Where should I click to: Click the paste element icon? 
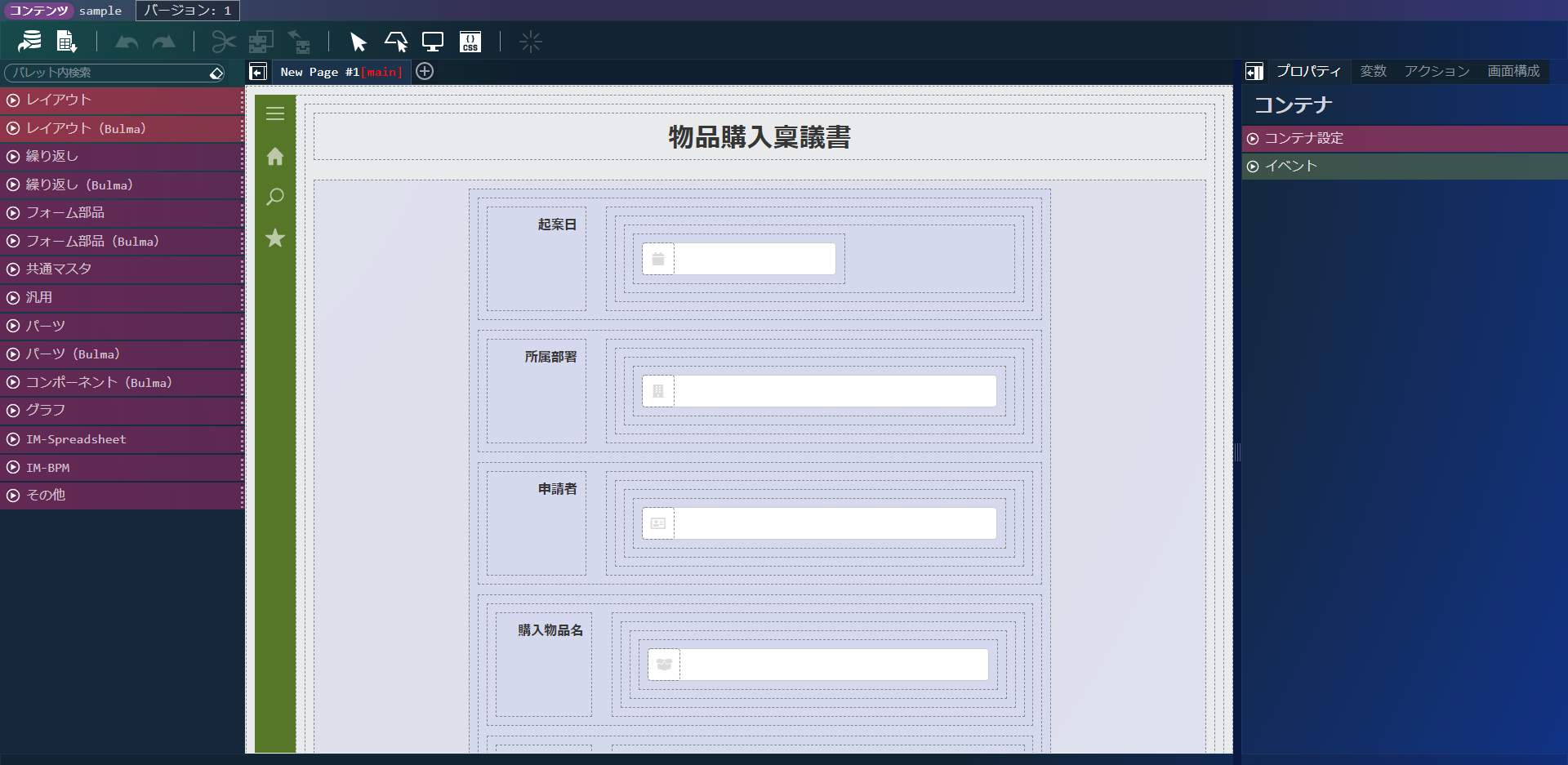point(299,42)
